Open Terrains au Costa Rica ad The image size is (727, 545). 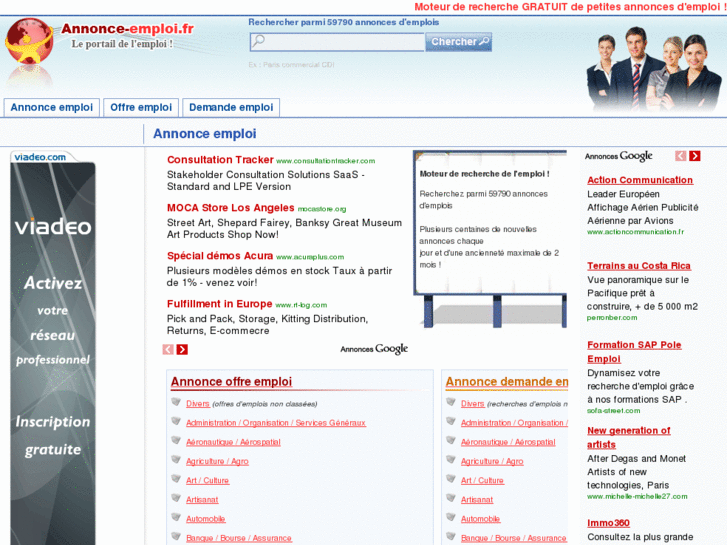639,266
